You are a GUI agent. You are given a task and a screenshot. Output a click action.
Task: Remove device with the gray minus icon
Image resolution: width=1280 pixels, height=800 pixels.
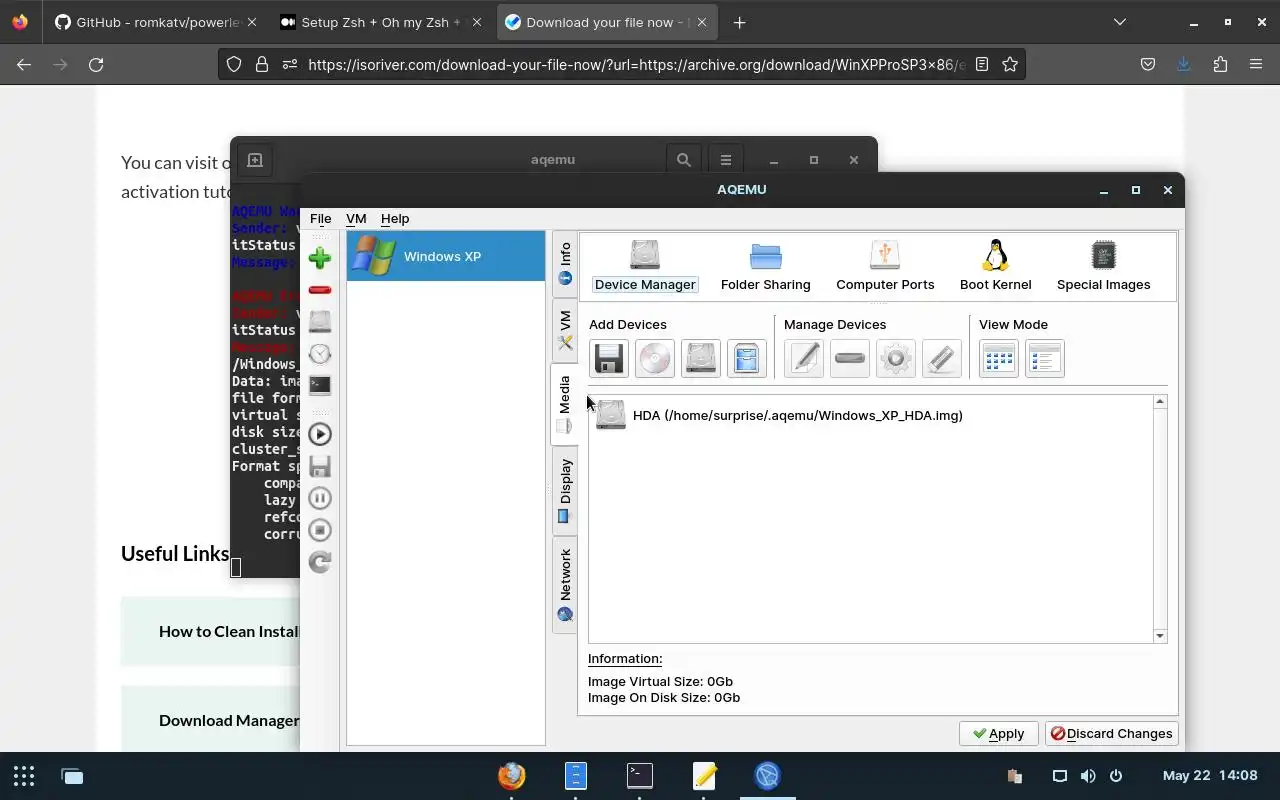(850, 358)
